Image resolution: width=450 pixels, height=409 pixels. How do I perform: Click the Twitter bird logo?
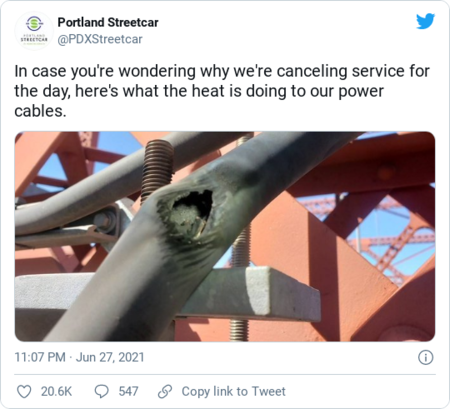[425, 21]
